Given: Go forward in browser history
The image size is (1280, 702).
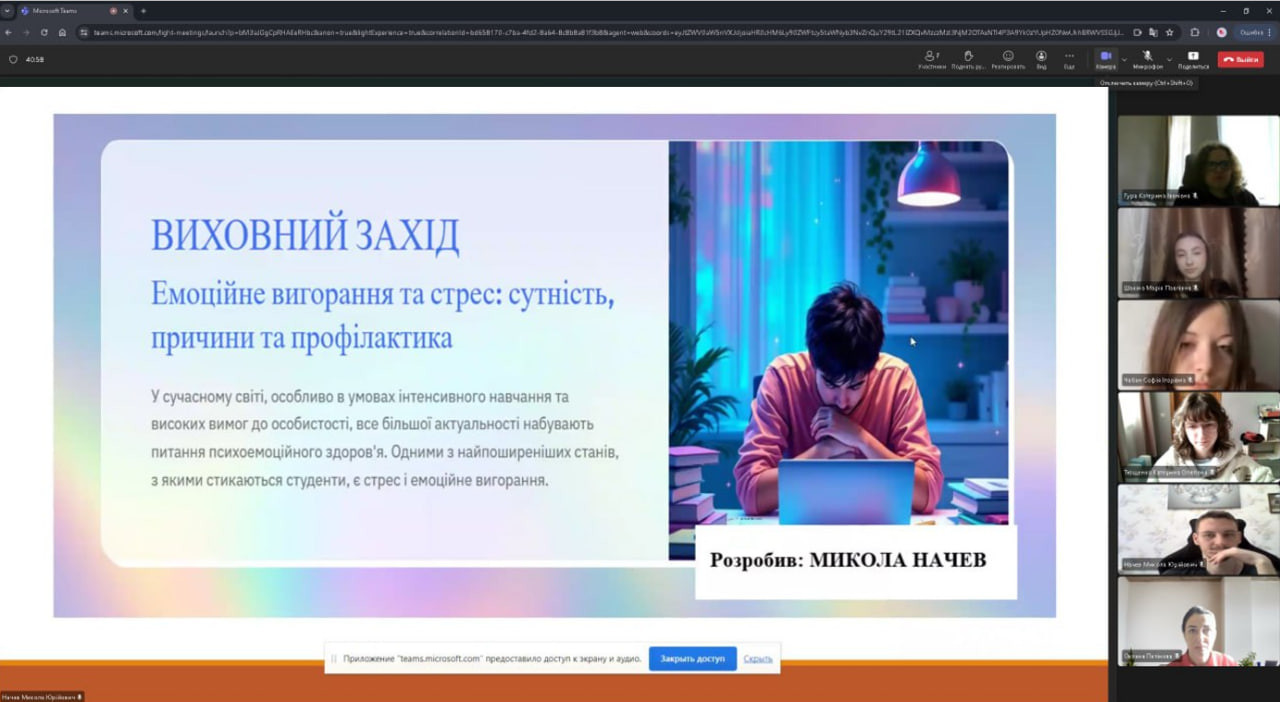Looking at the screenshot, I should [27, 32].
